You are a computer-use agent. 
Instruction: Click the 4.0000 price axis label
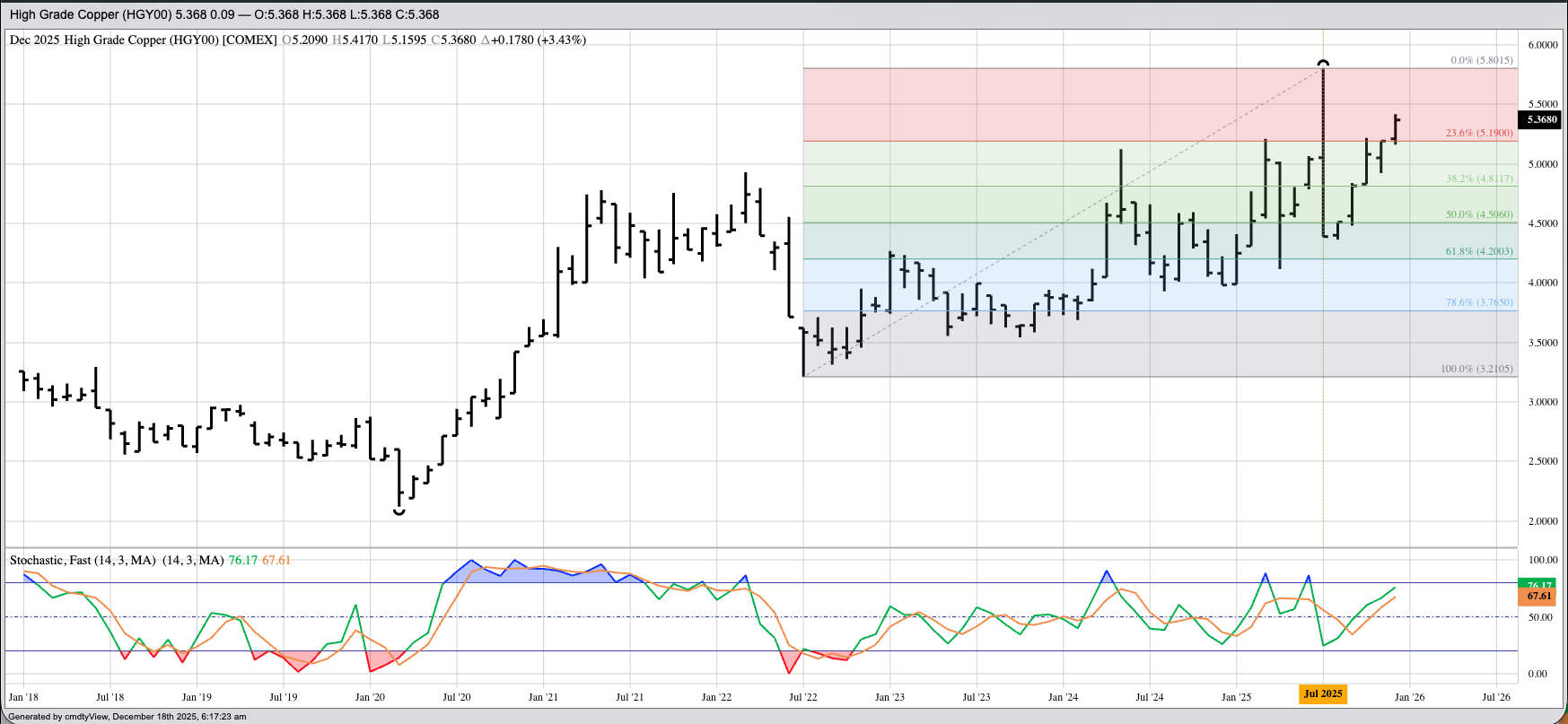click(1543, 283)
